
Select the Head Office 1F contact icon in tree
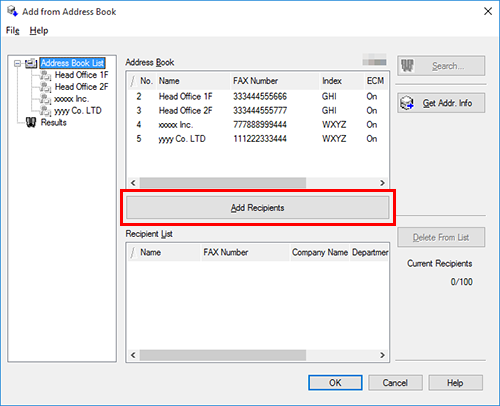45,75
